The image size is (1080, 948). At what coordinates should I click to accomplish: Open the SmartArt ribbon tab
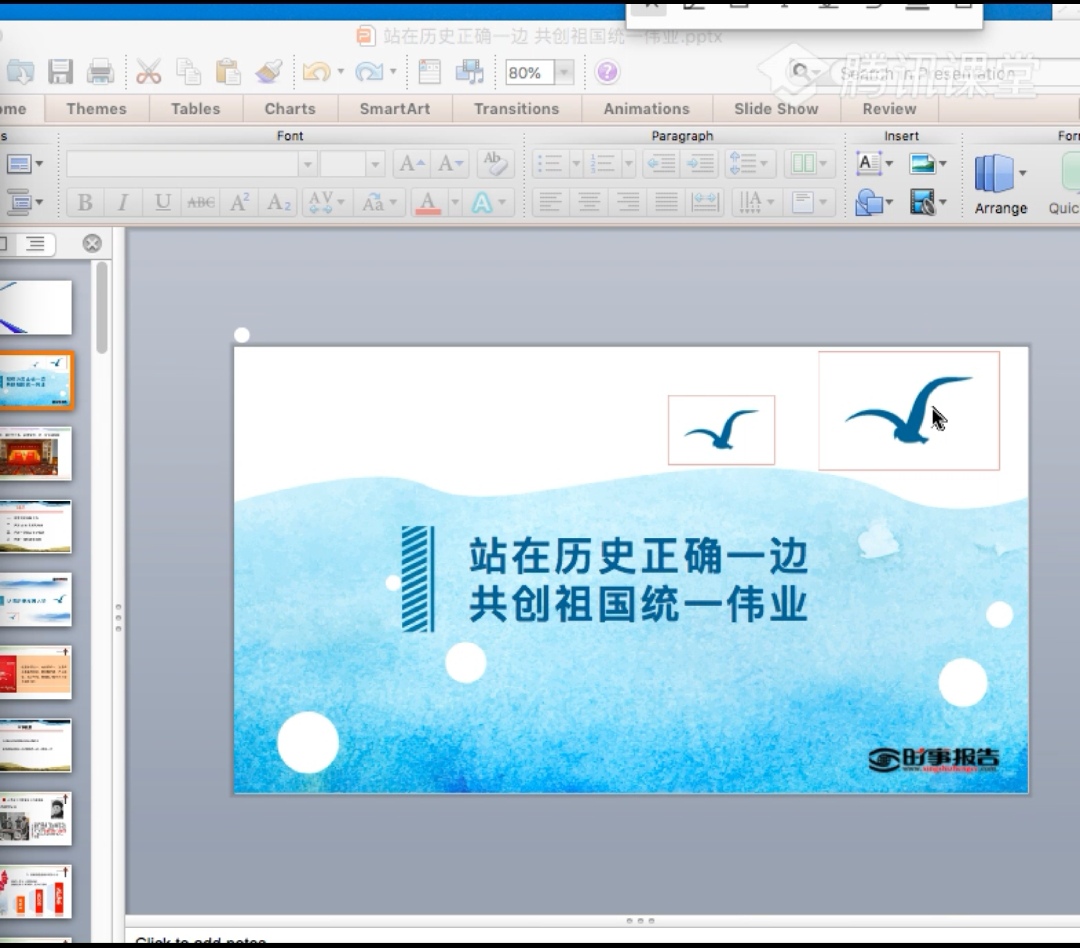pyautogui.click(x=395, y=109)
